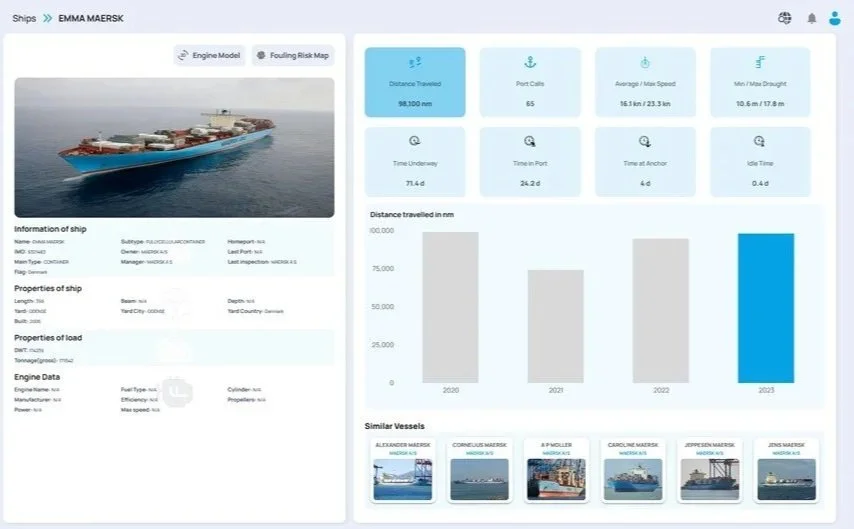
Task: Click the highlighted blue 2023 bar
Action: pos(766,308)
